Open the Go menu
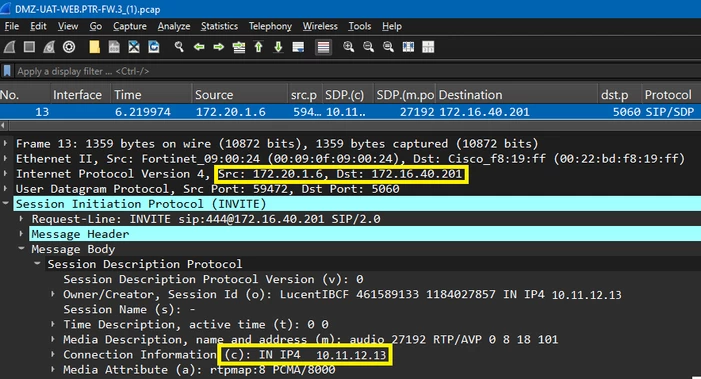 click(96, 26)
